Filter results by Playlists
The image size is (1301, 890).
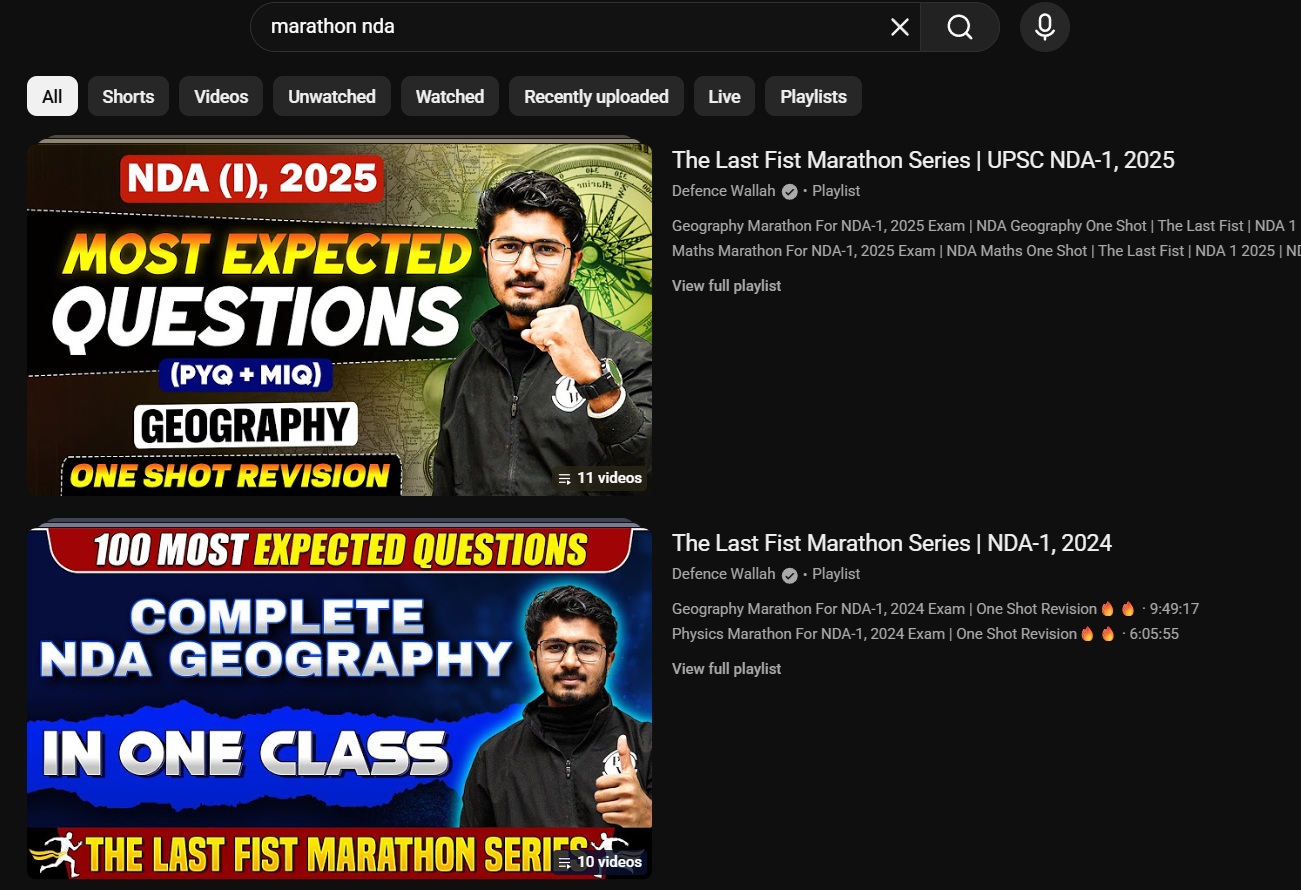(813, 97)
